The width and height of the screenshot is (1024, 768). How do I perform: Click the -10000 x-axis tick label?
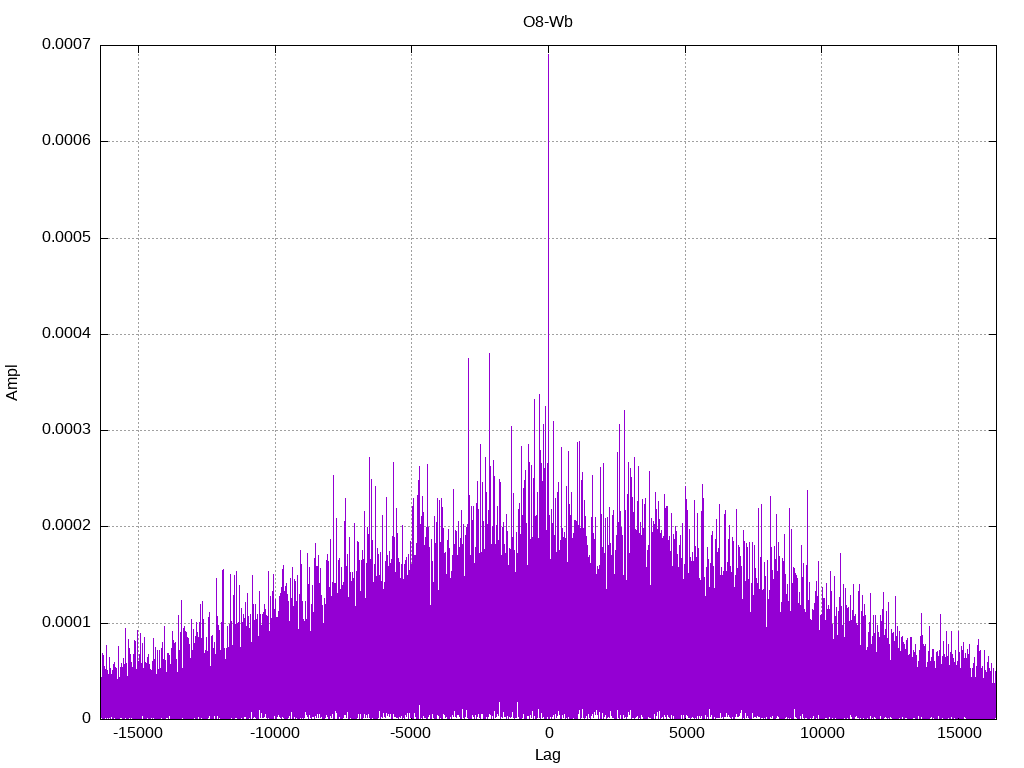(274, 733)
